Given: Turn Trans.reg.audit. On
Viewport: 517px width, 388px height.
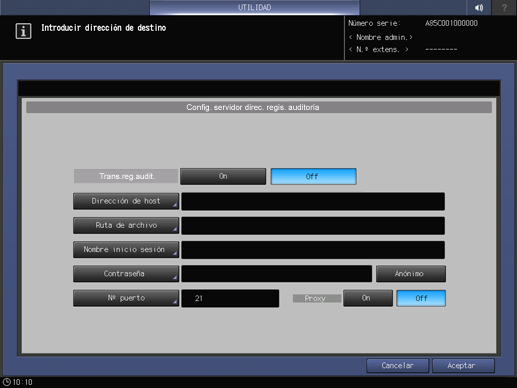Looking at the screenshot, I should 223,176.
